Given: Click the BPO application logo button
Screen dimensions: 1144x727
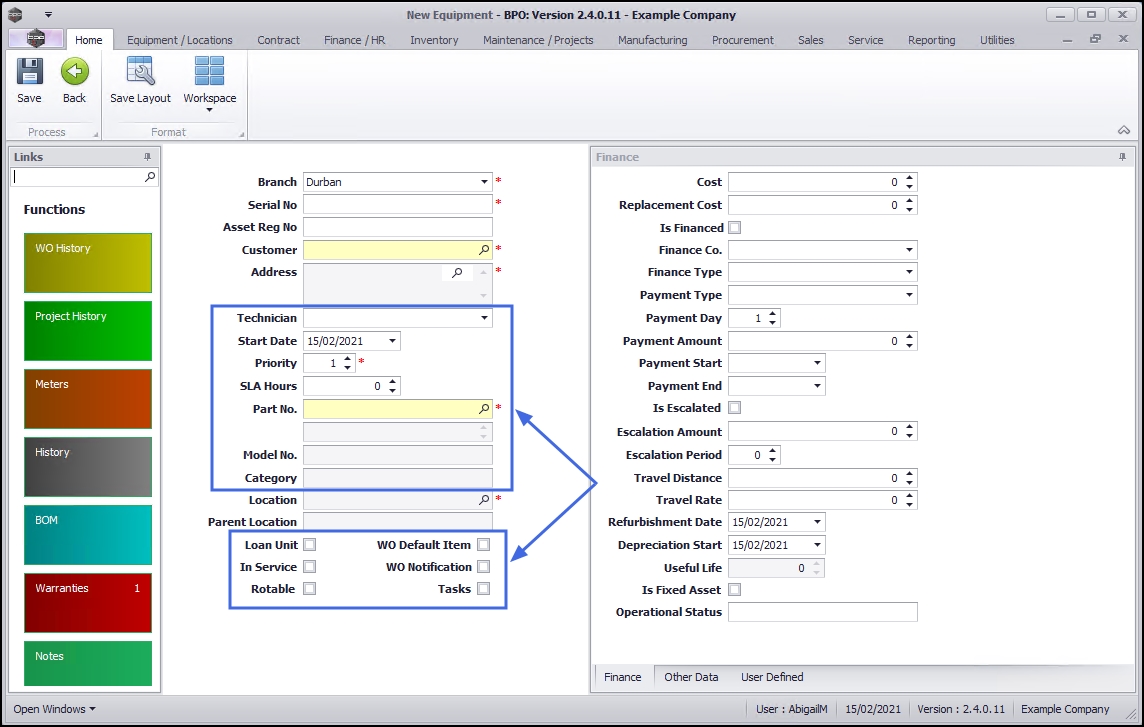Looking at the screenshot, I should pos(35,39).
